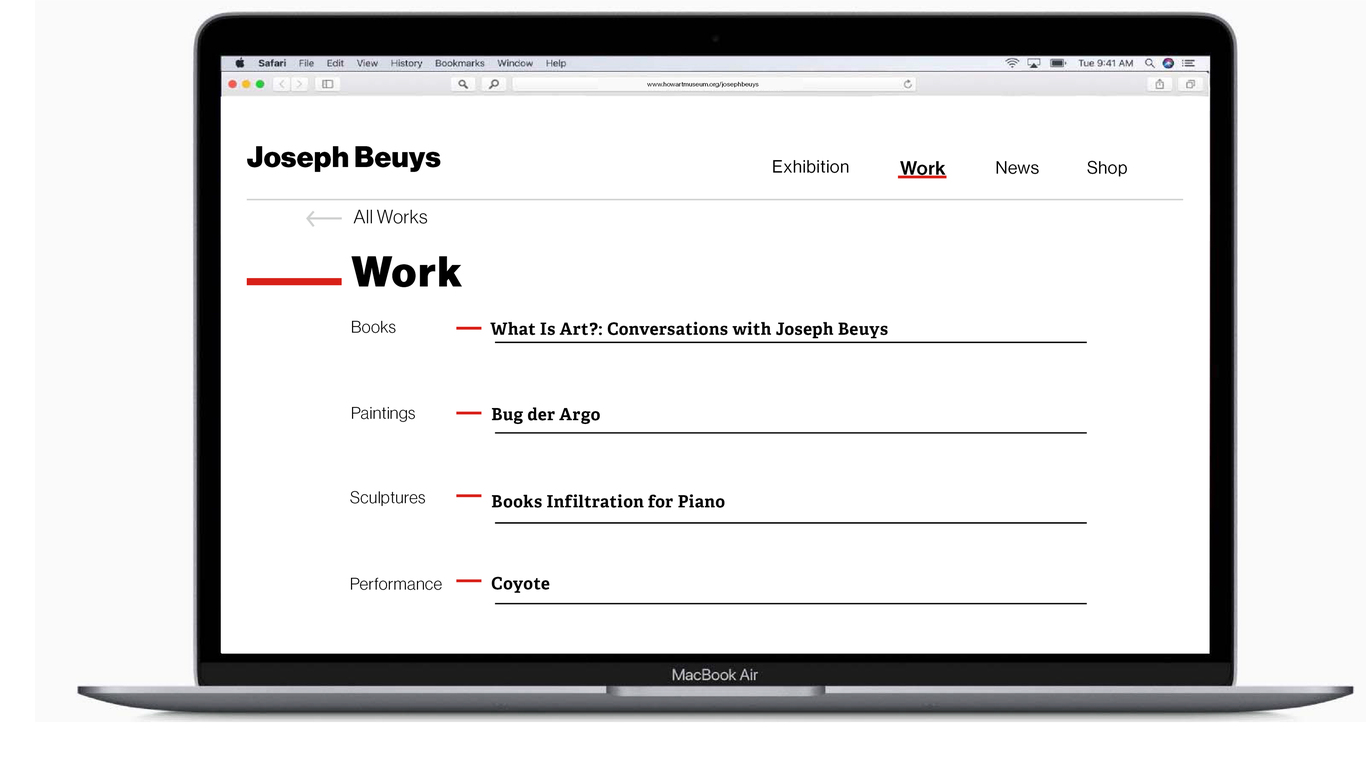Open the Help menu

(556, 63)
